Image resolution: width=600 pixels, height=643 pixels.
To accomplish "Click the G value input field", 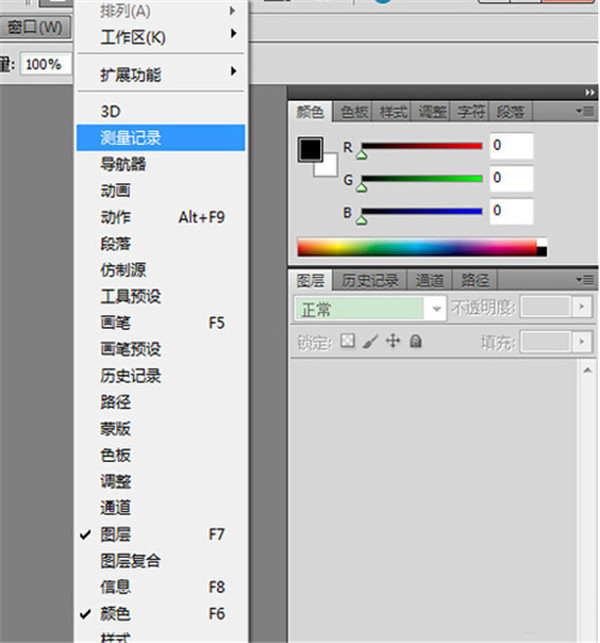I will 511,178.
